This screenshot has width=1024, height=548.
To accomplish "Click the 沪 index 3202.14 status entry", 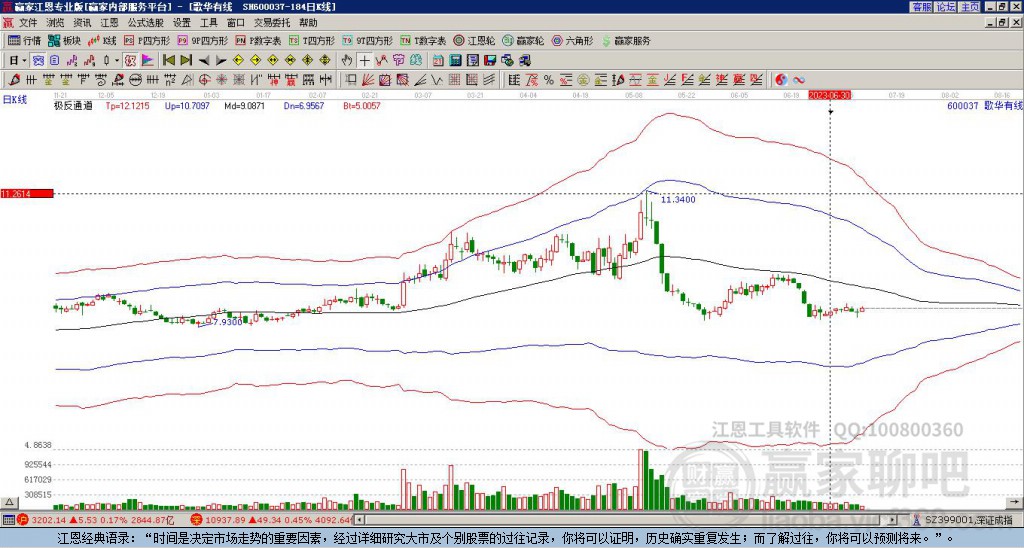I will [x=95, y=520].
